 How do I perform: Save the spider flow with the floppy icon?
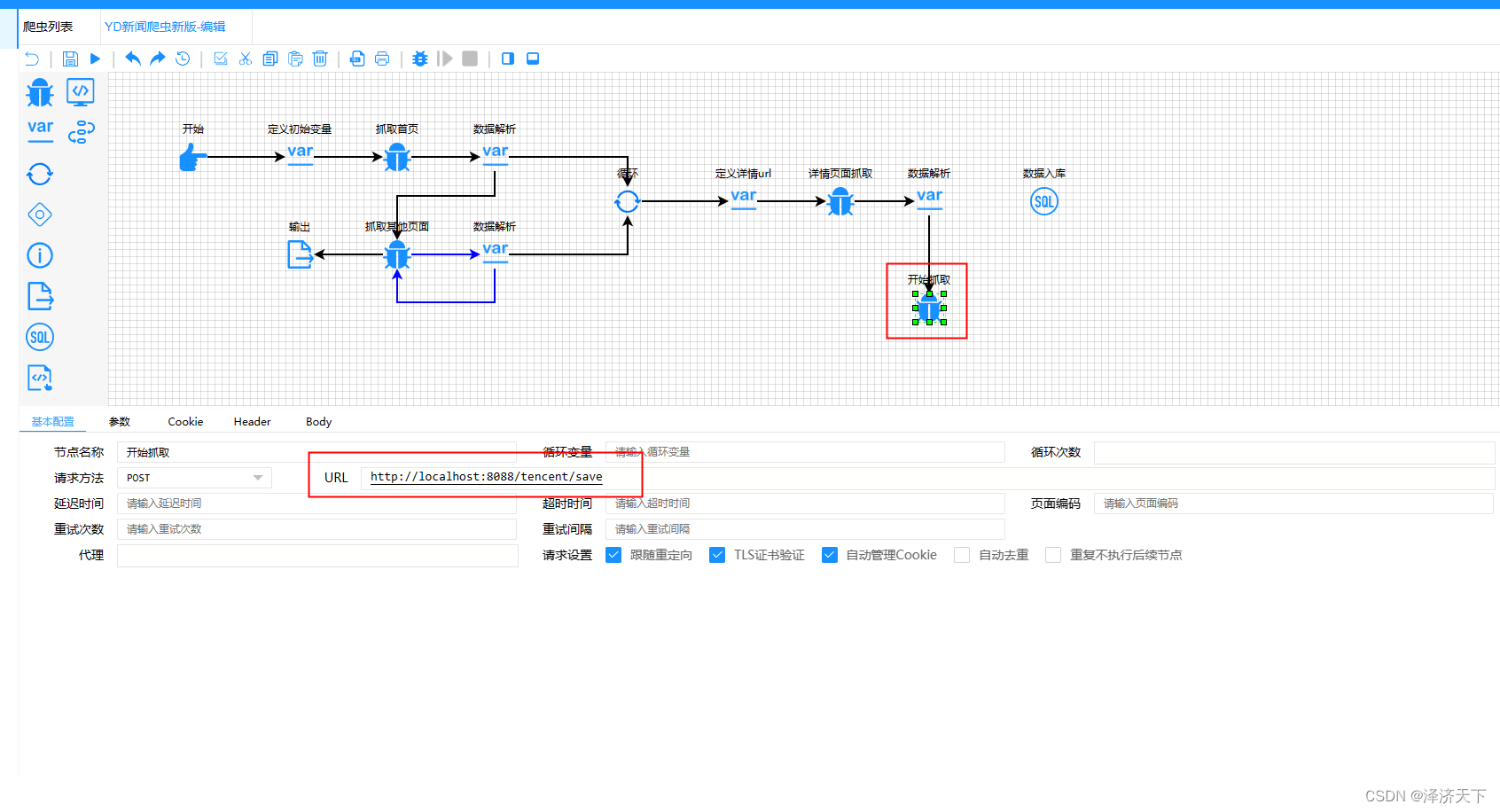point(70,59)
